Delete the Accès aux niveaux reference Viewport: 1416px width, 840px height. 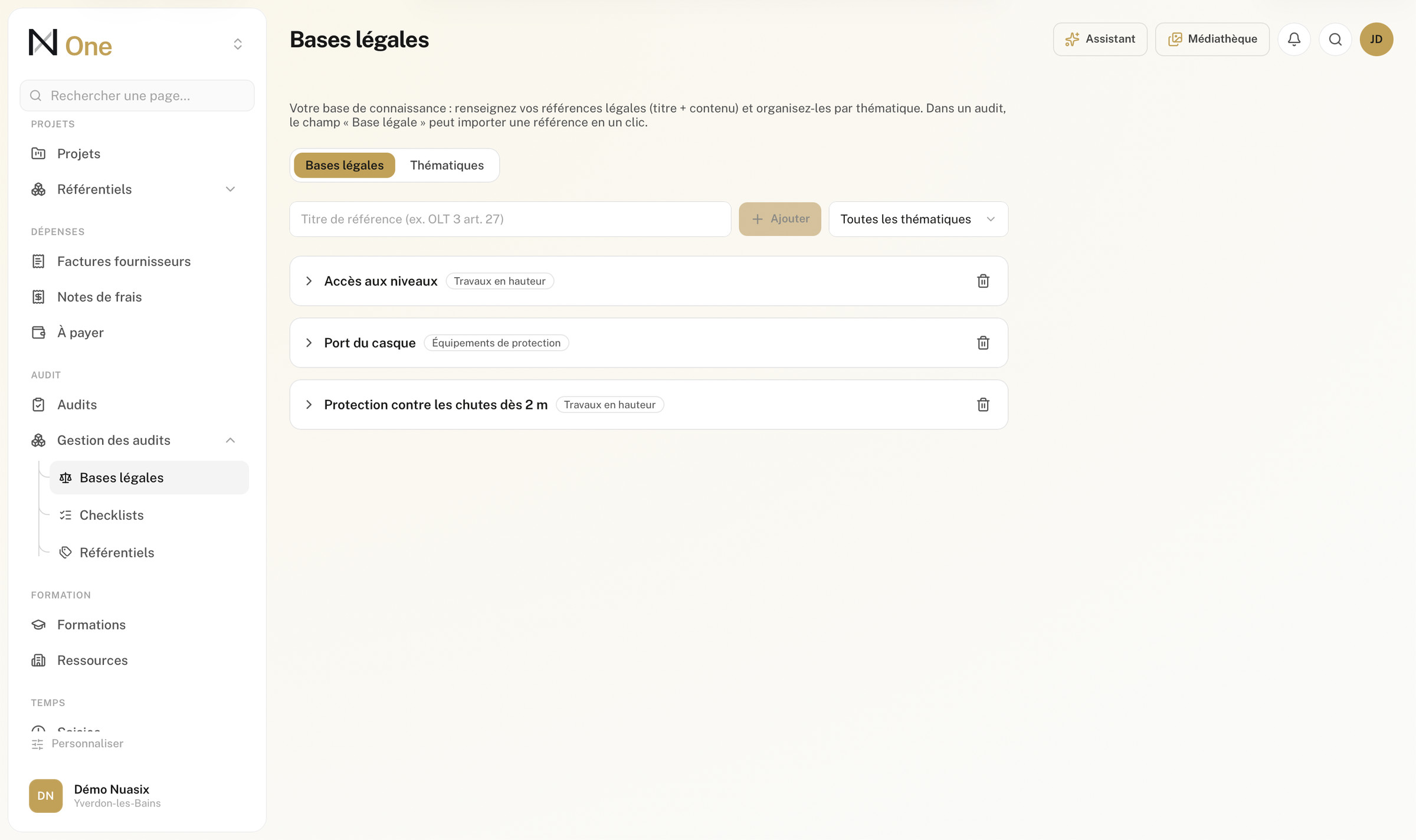coord(983,281)
